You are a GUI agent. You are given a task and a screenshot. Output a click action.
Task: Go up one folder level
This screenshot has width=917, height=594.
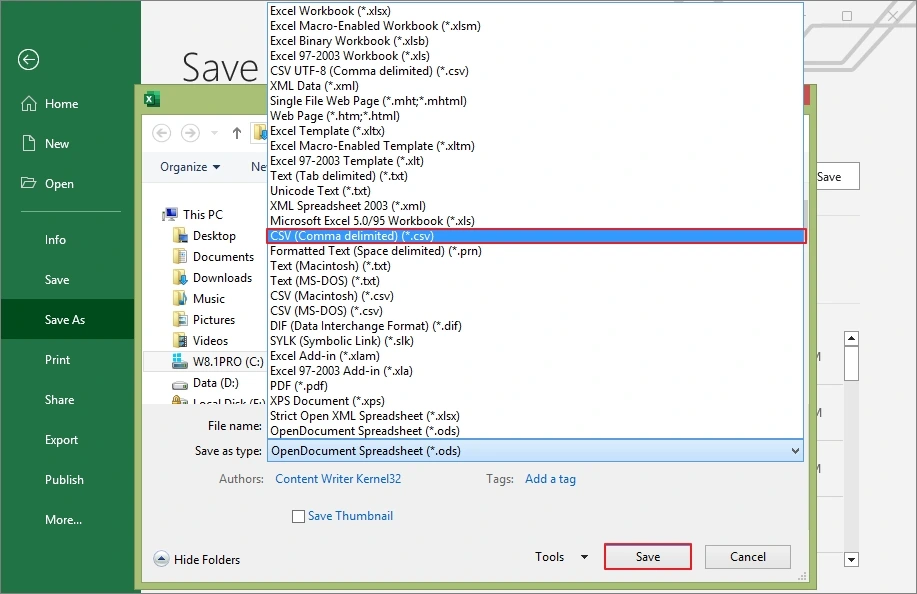pos(236,133)
